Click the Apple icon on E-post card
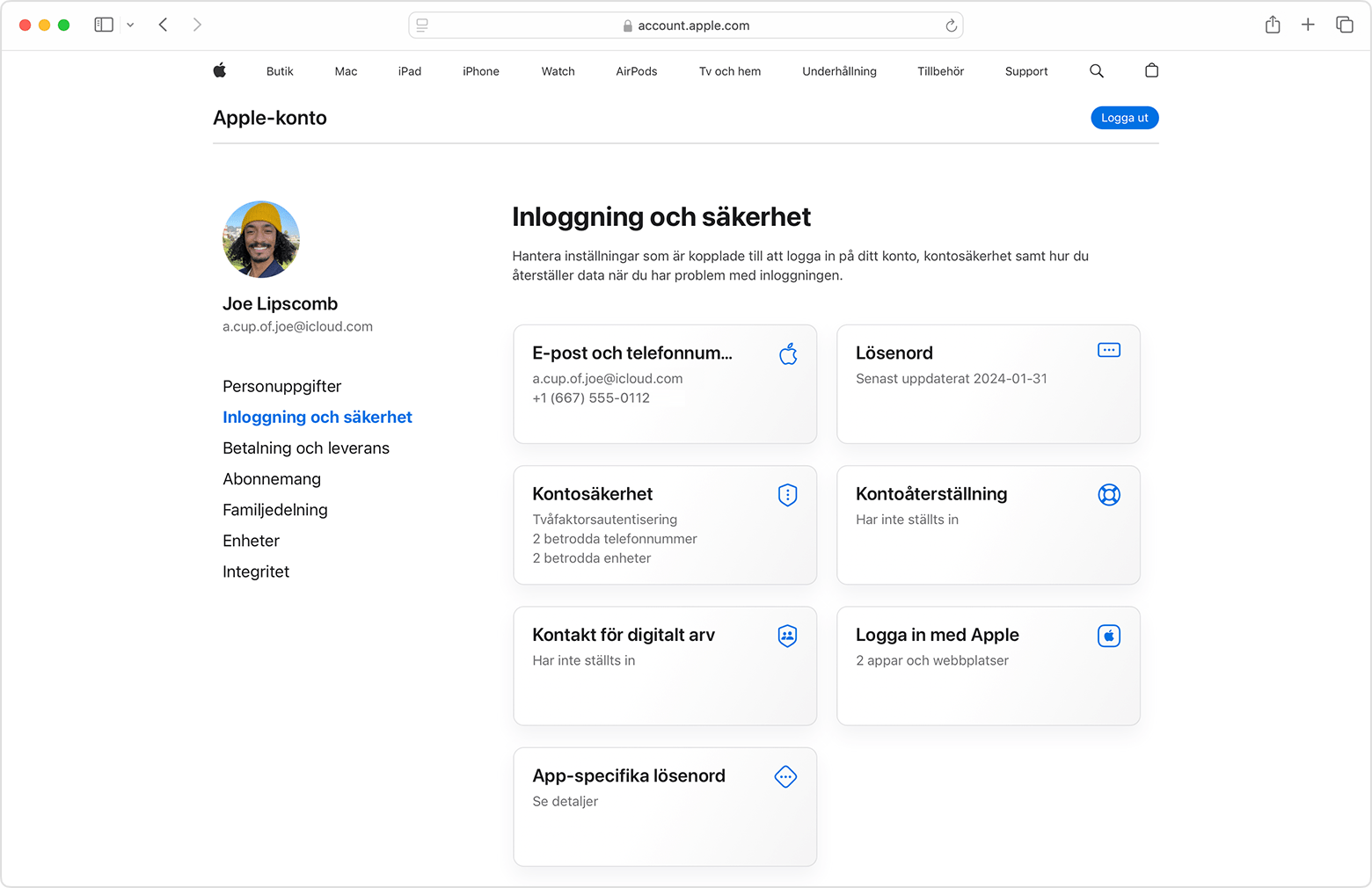This screenshot has height=888, width=1372. coord(788,353)
